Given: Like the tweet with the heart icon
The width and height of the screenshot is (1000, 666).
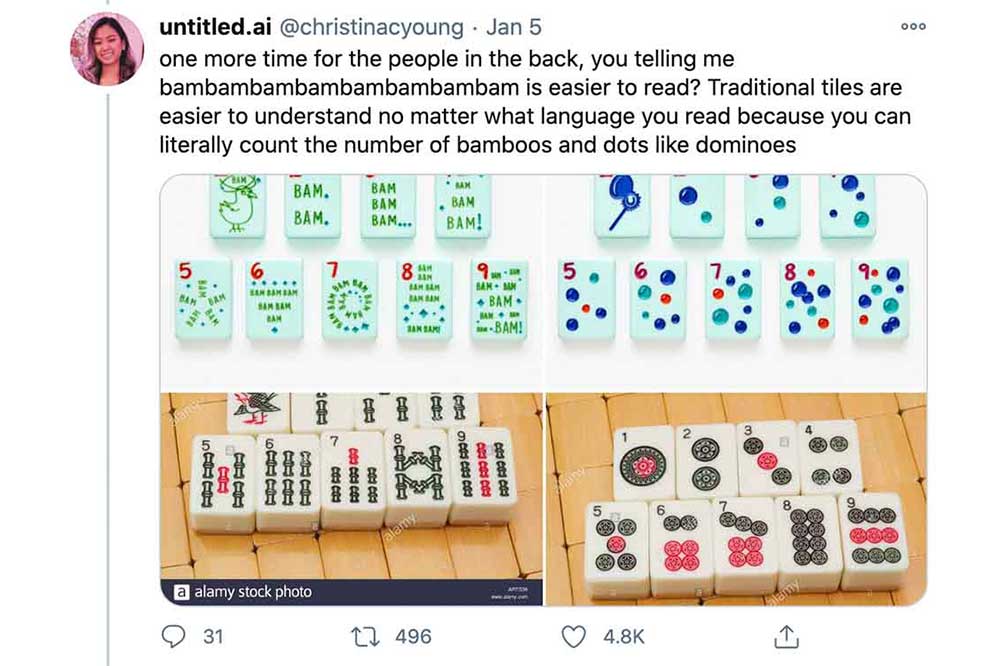Looking at the screenshot, I should coord(573,637).
